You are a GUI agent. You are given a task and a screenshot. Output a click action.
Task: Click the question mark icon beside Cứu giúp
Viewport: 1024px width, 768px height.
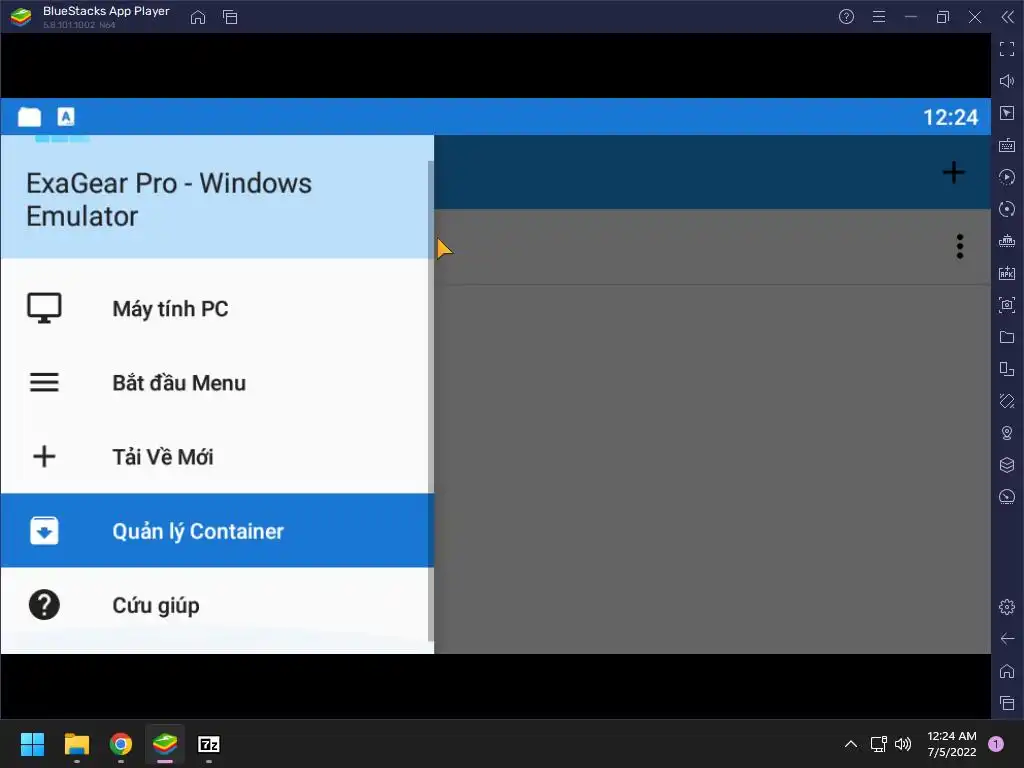pos(44,605)
